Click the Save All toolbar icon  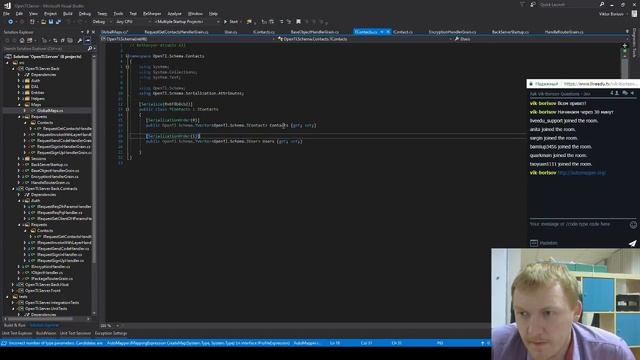click(x=58, y=22)
